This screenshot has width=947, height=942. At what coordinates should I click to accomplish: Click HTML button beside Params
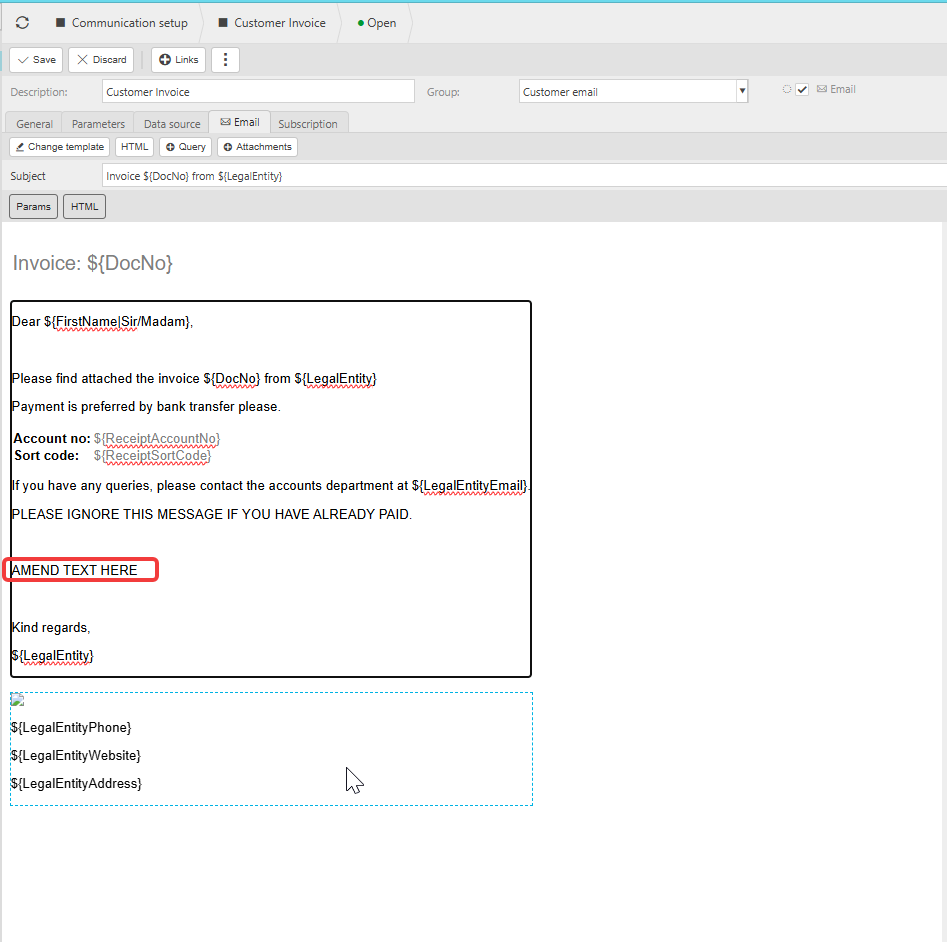pos(85,207)
